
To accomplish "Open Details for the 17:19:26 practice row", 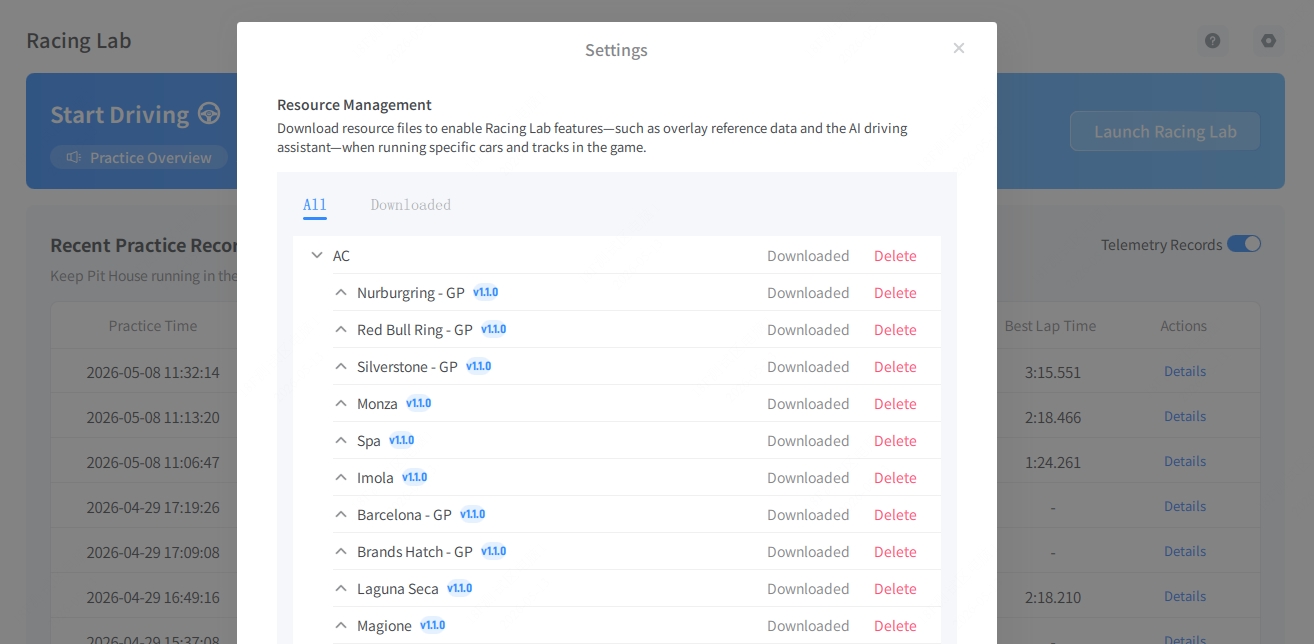I will [1185, 506].
